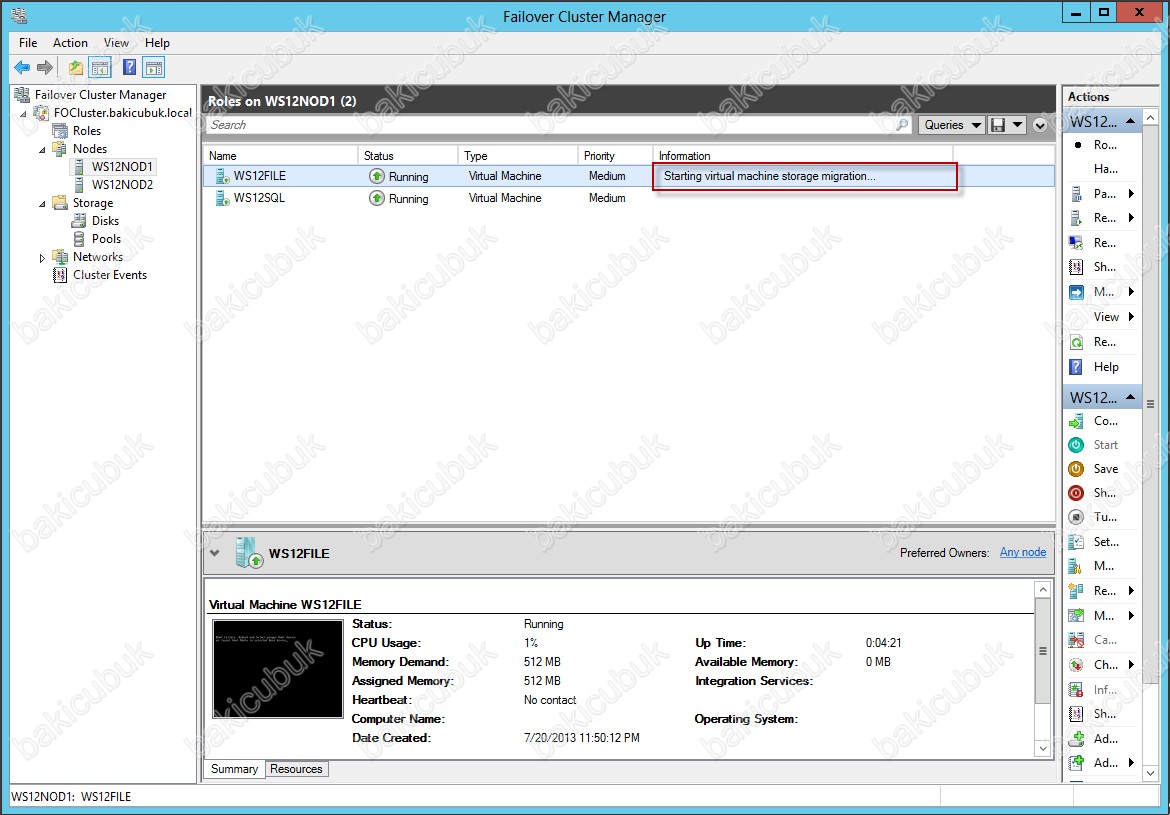This screenshot has width=1170, height=815.
Task: Click the Up one level toolbar icon
Action: click(75, 68)
